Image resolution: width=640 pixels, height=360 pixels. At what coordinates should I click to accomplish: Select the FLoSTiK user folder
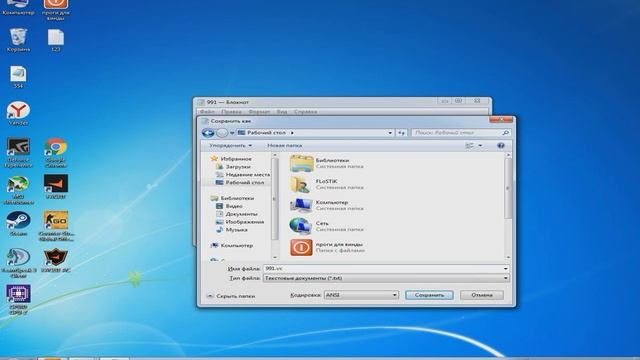pyautogui.click(x=327, y=184)
